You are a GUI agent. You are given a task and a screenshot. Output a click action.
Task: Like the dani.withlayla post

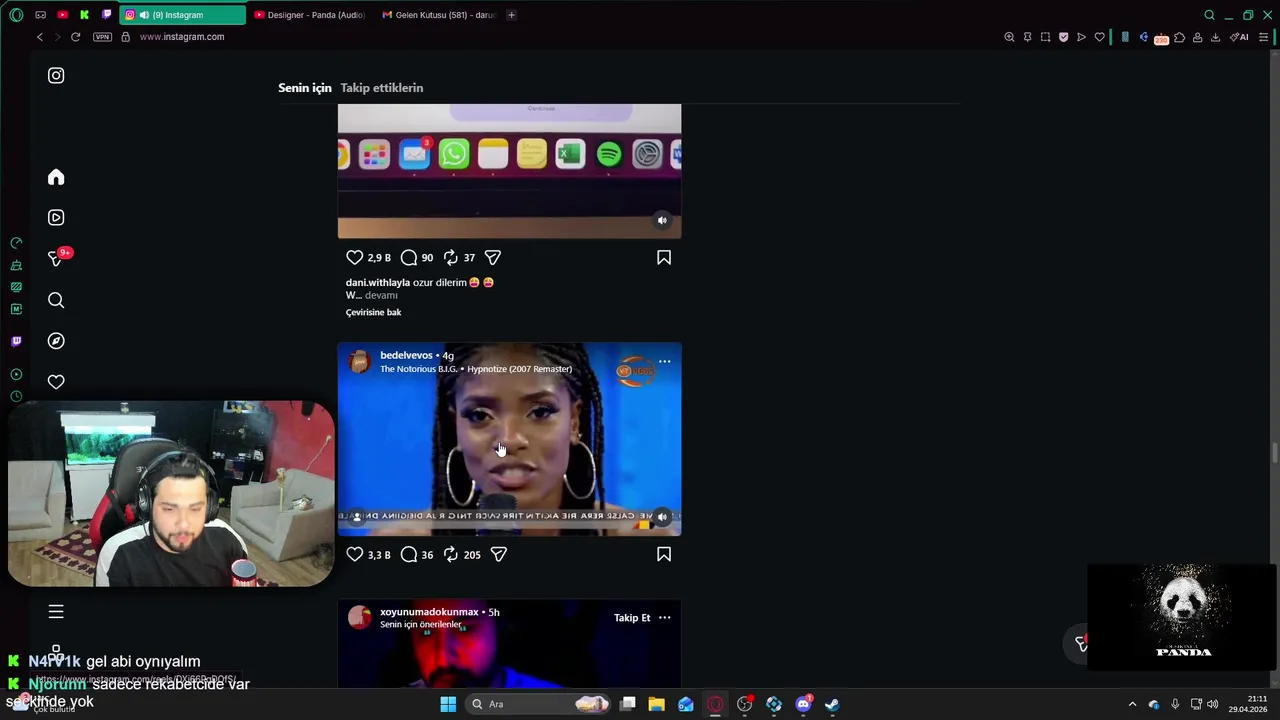354,257
